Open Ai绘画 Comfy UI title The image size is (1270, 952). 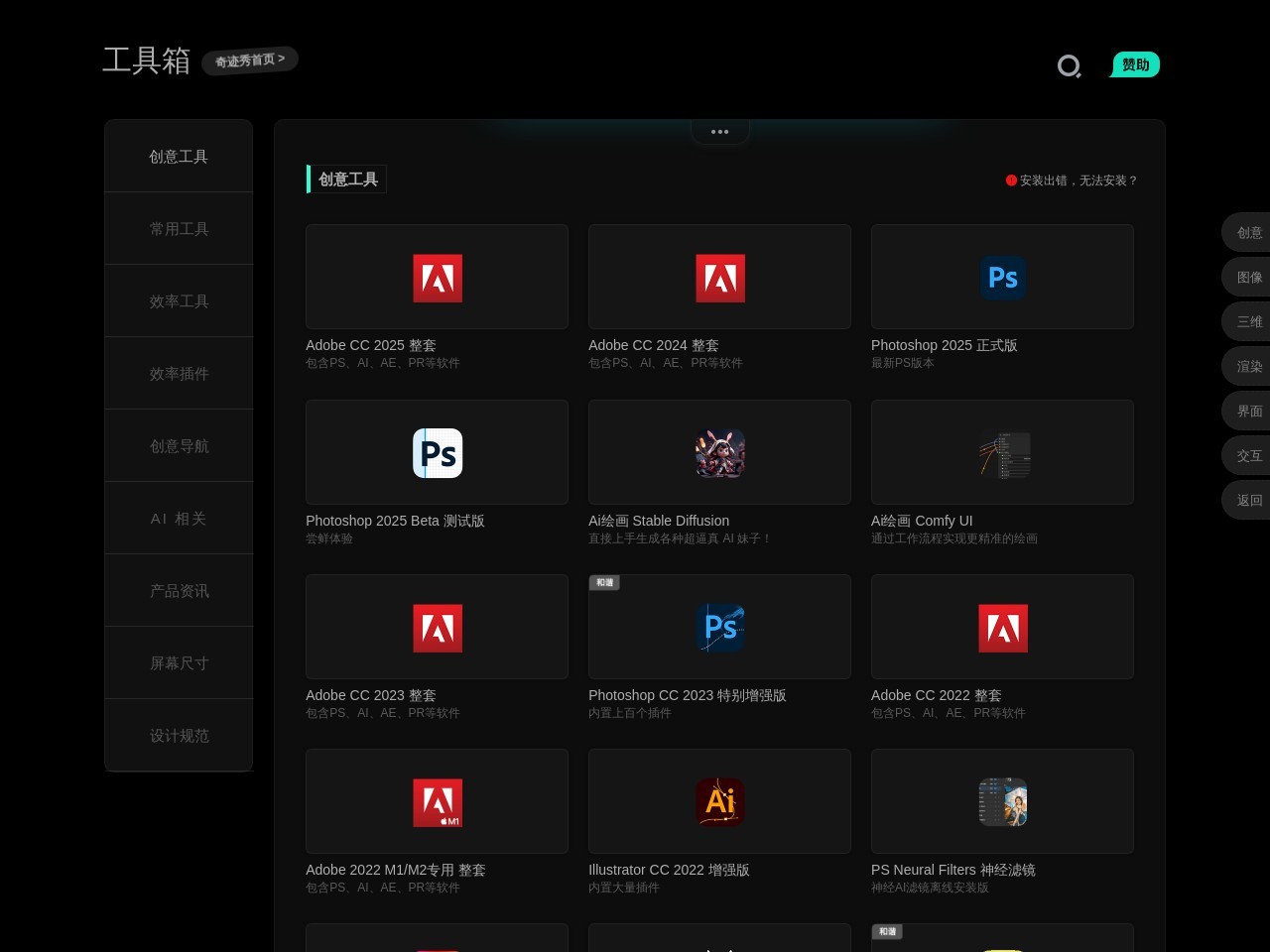click(922, 521)
